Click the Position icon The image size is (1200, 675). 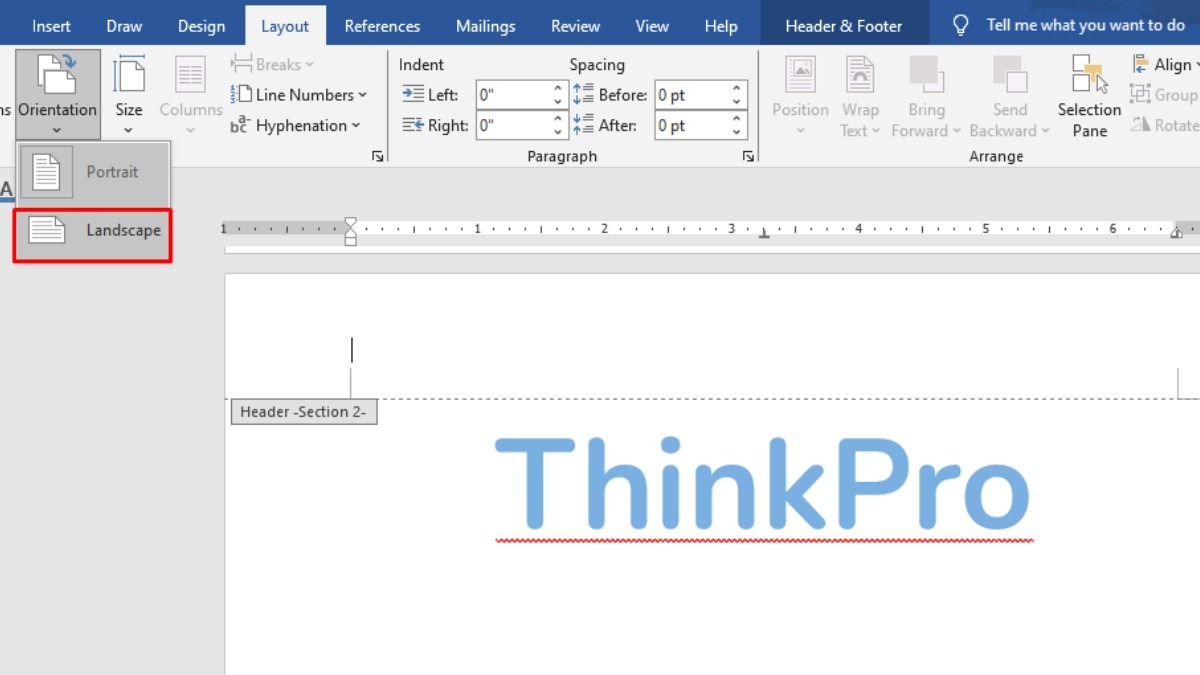point(800,75)
